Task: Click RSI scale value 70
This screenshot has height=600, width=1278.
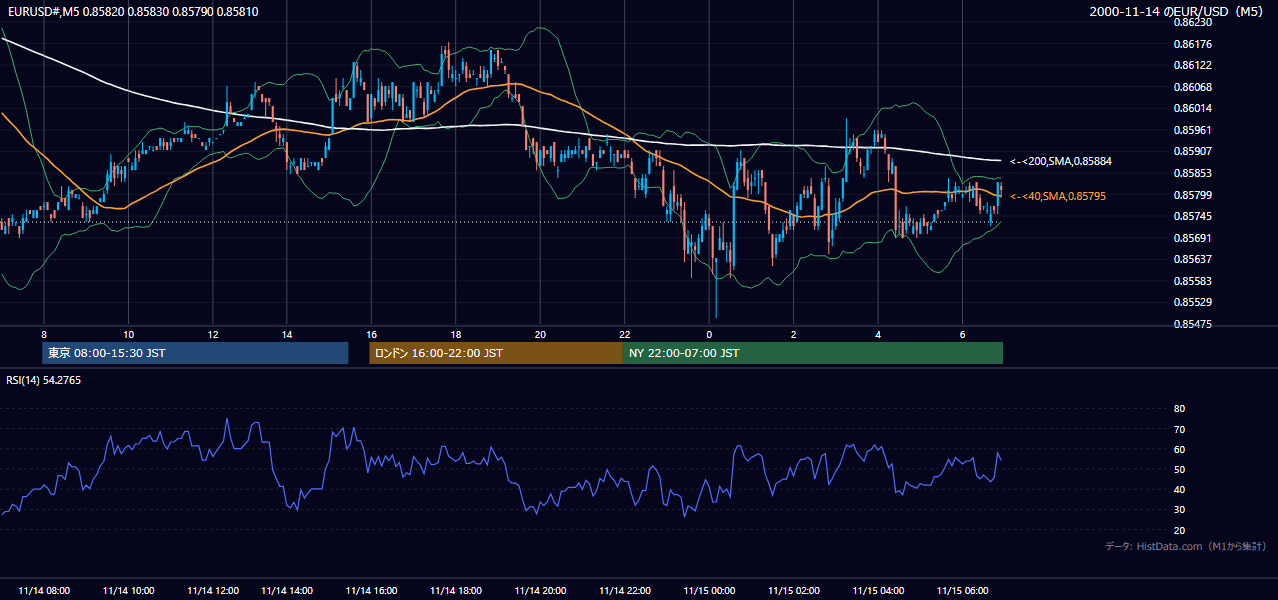Action: click(x=1179, y=429)
